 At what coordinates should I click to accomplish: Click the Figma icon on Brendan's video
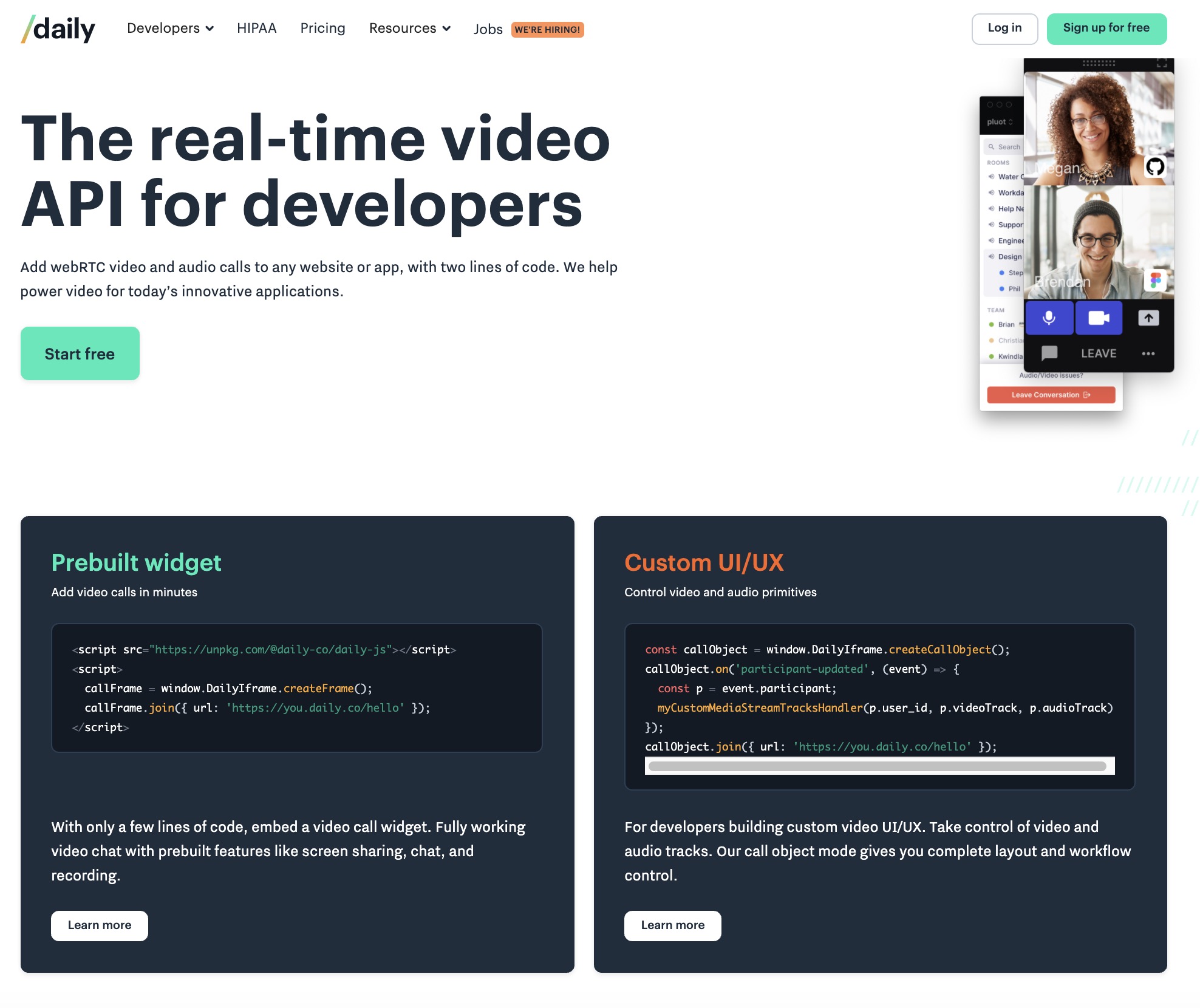coord(1155,280)
